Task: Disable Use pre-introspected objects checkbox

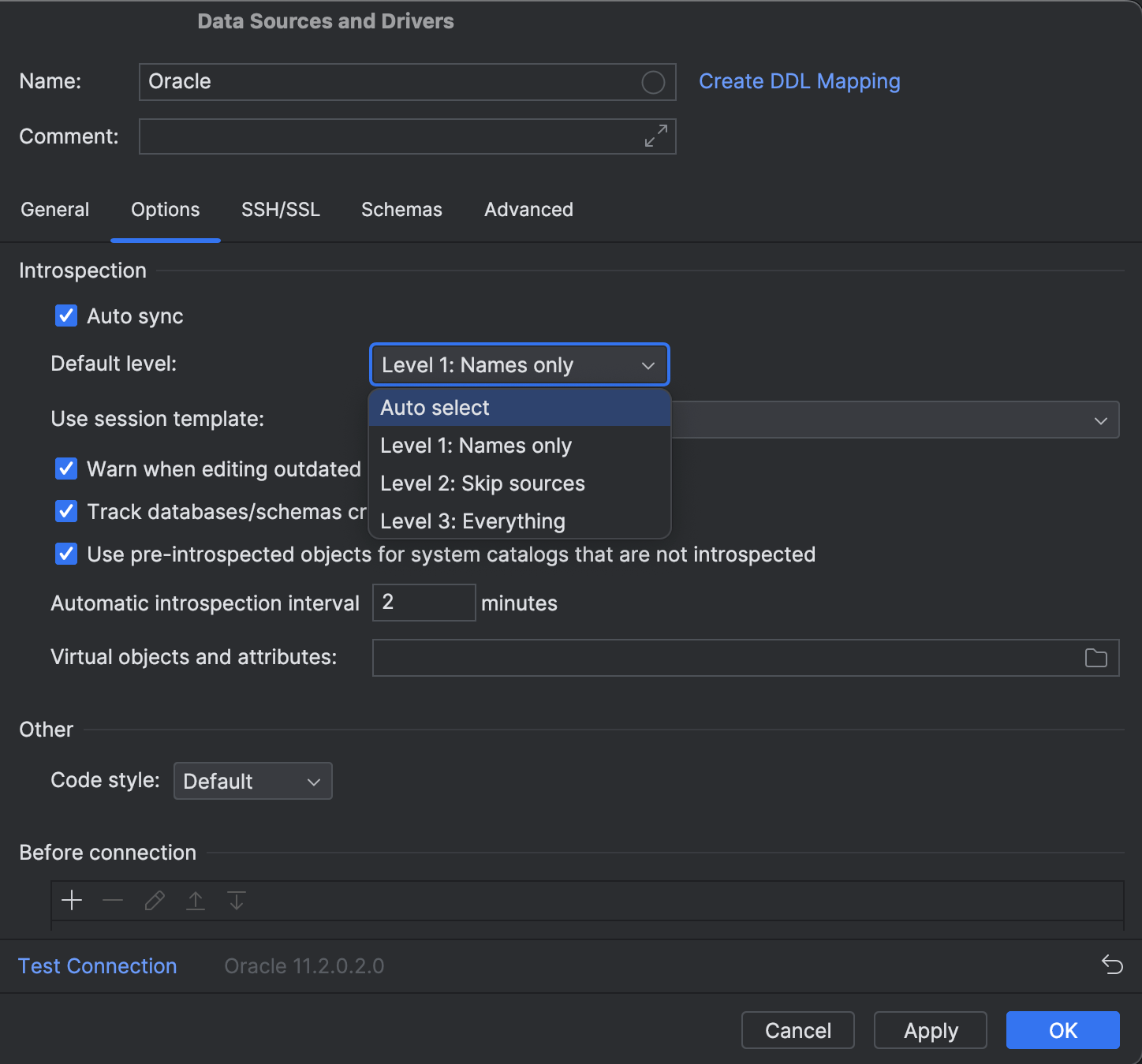Action: point(66,554)
